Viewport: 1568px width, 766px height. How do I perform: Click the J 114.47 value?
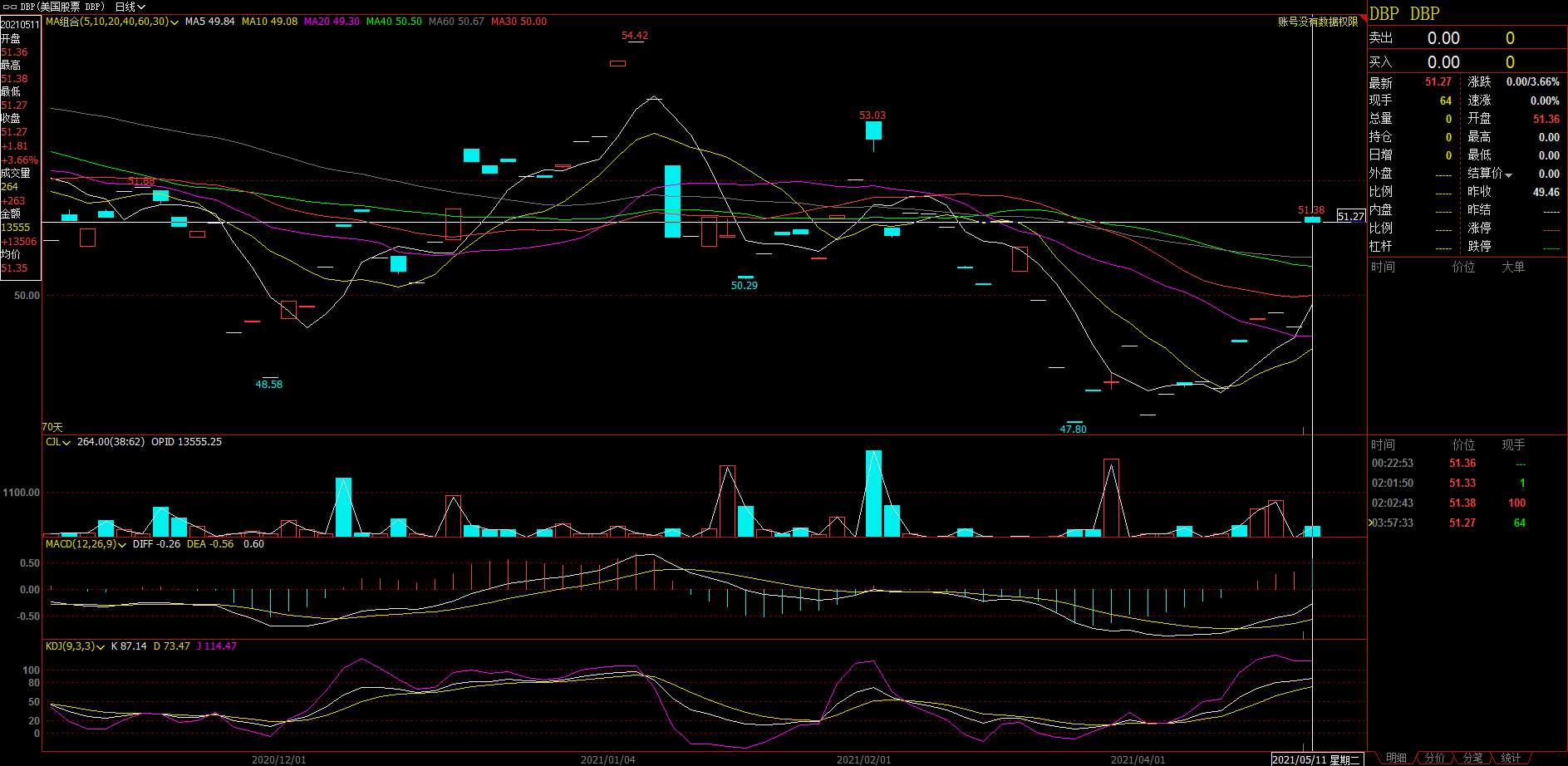pos(216,646)
